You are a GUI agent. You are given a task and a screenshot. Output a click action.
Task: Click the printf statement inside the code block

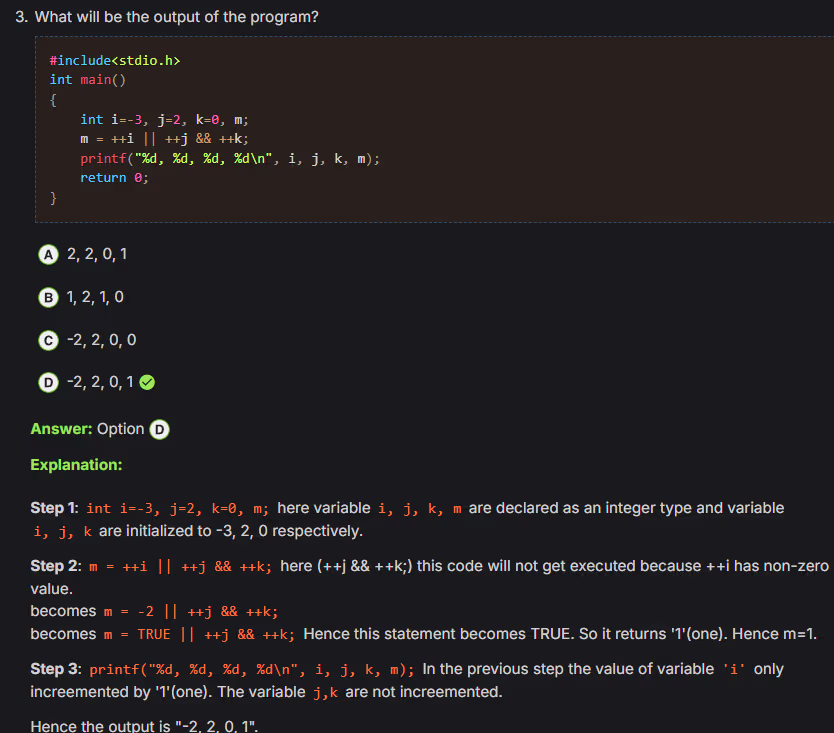[230, 158]
